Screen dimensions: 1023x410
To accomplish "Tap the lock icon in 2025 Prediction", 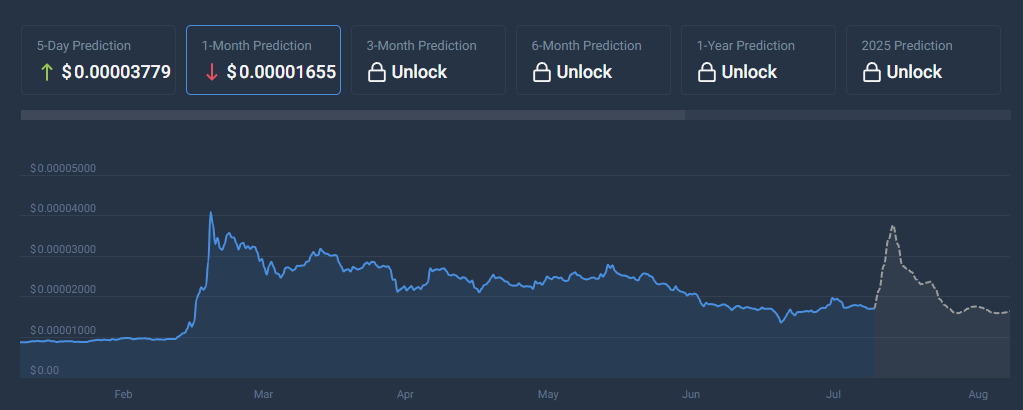I will click(871, 72).
